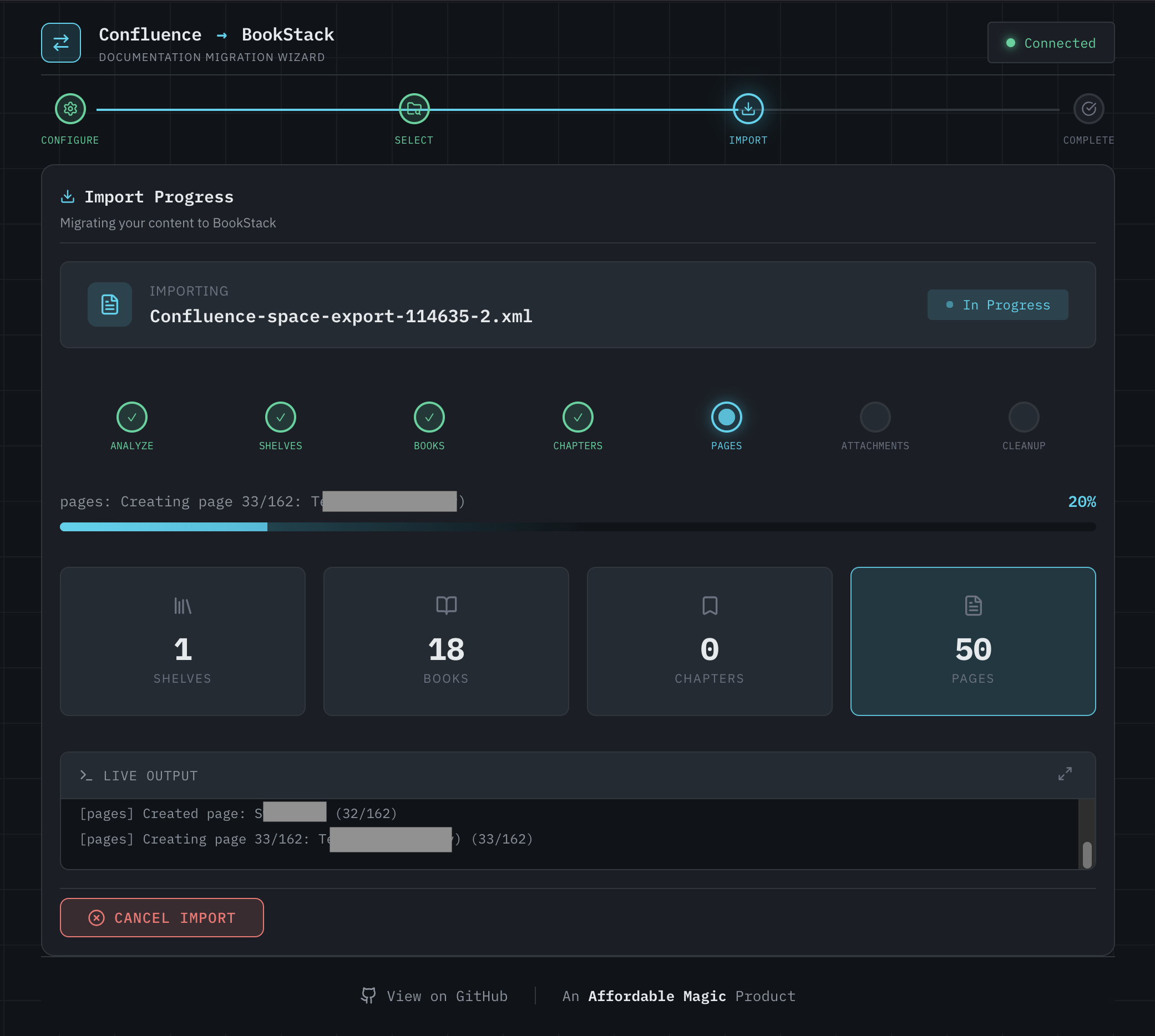This screenshot has width=1155, height=1036.
Task: Click the swap arrows logo icon
Action: (61, 43)
